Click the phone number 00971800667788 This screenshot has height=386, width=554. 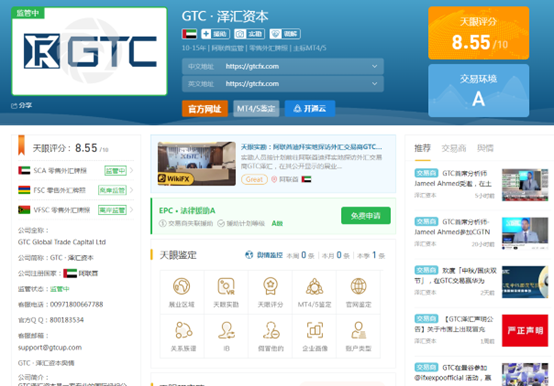pos(77,304)
